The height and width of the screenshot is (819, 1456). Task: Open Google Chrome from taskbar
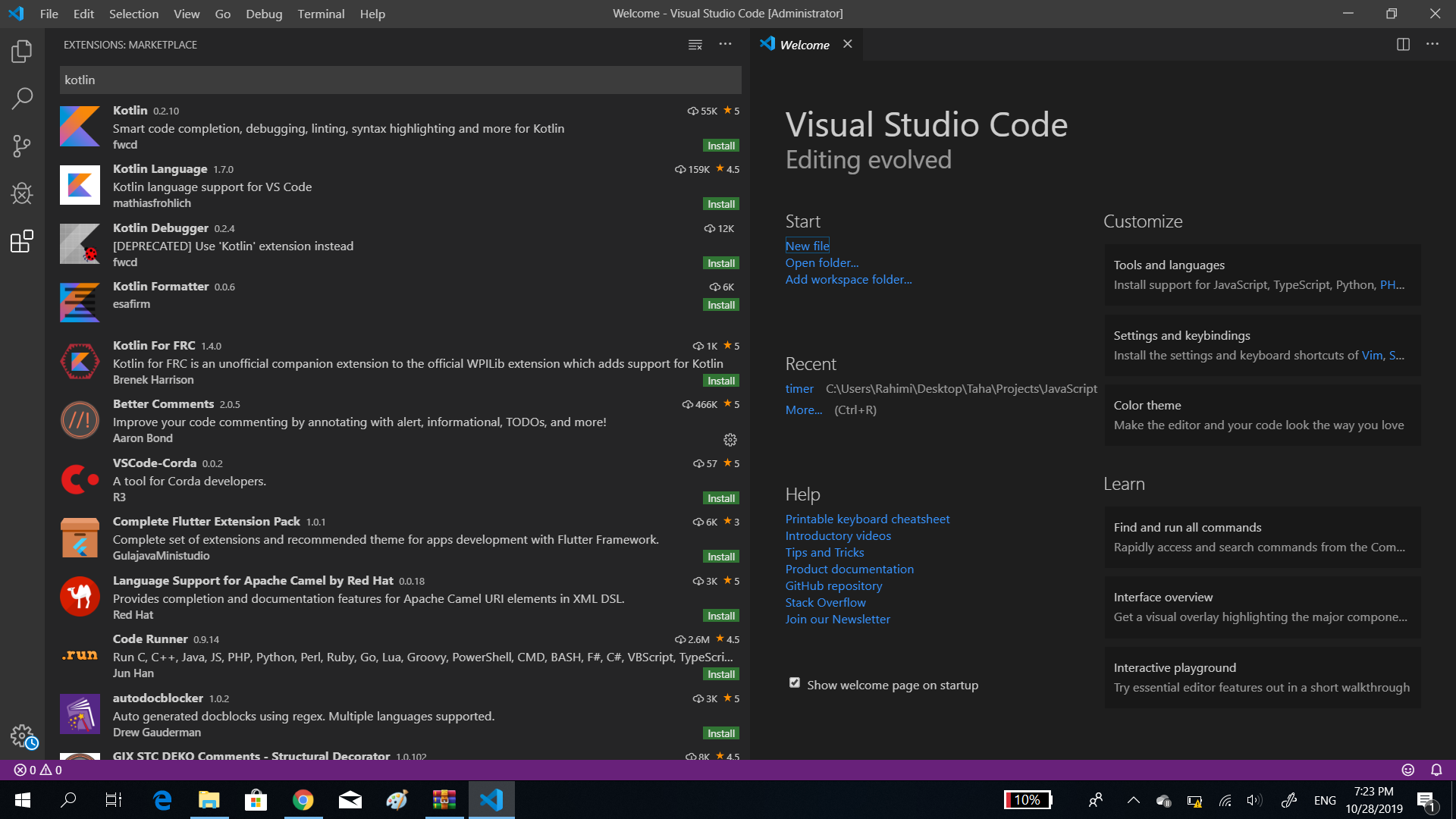pos(303,800)
